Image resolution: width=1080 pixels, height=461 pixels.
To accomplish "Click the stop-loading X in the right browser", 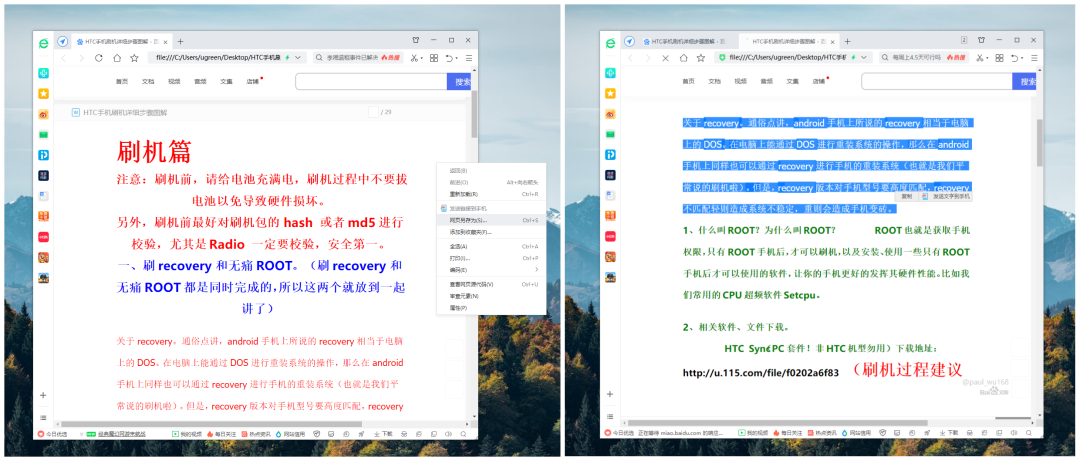I will 665,58.
